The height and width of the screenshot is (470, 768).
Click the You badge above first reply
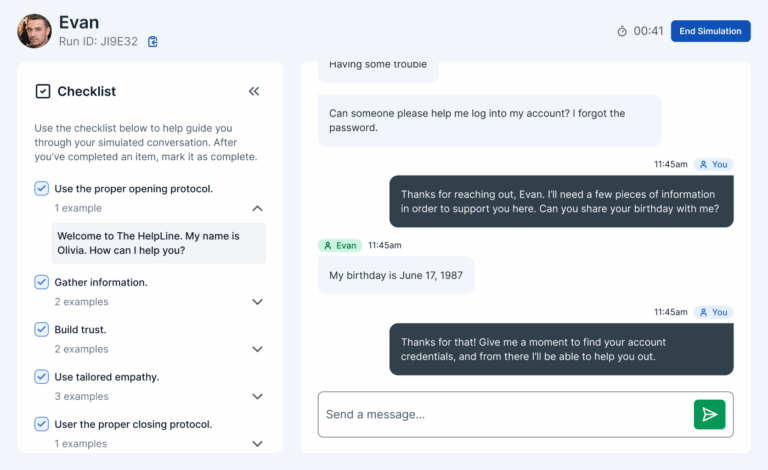click(x=714, y=164)
